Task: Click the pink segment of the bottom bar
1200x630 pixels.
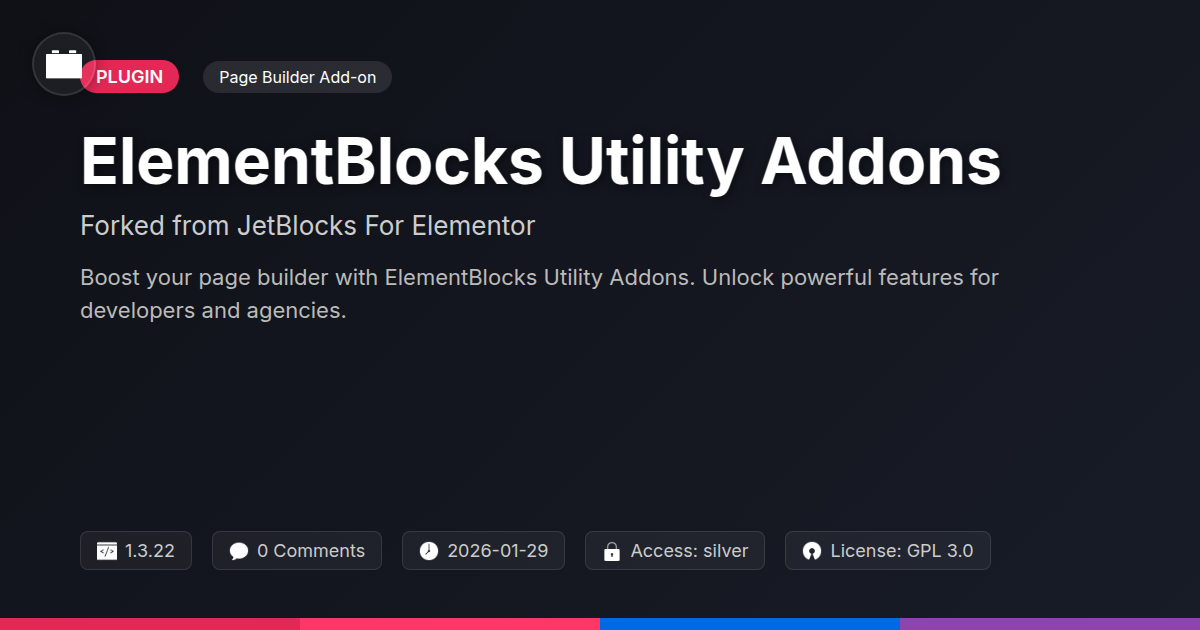Action: click(450, 623)
